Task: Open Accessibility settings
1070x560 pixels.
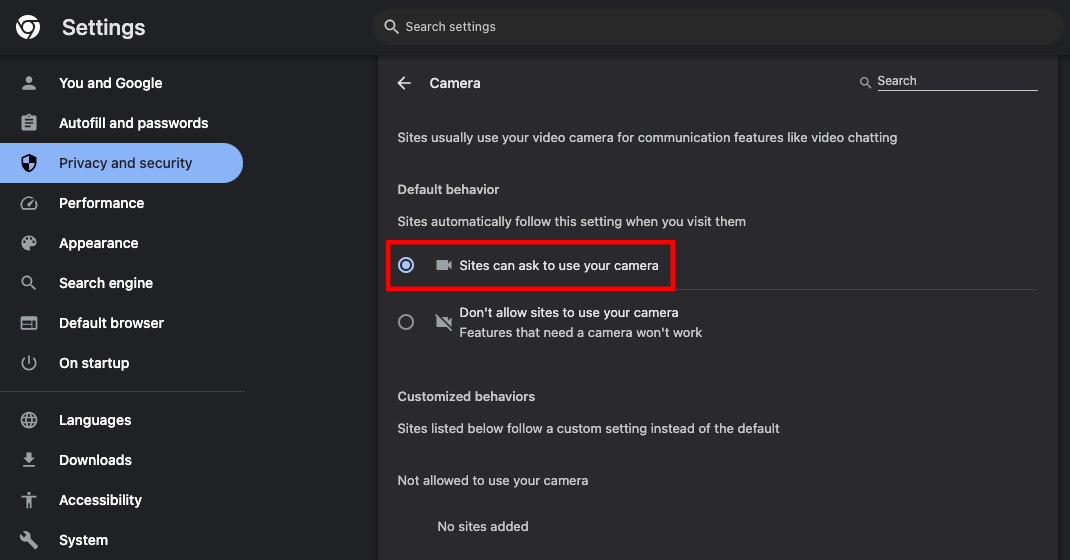Action: [x=121, y=500]
